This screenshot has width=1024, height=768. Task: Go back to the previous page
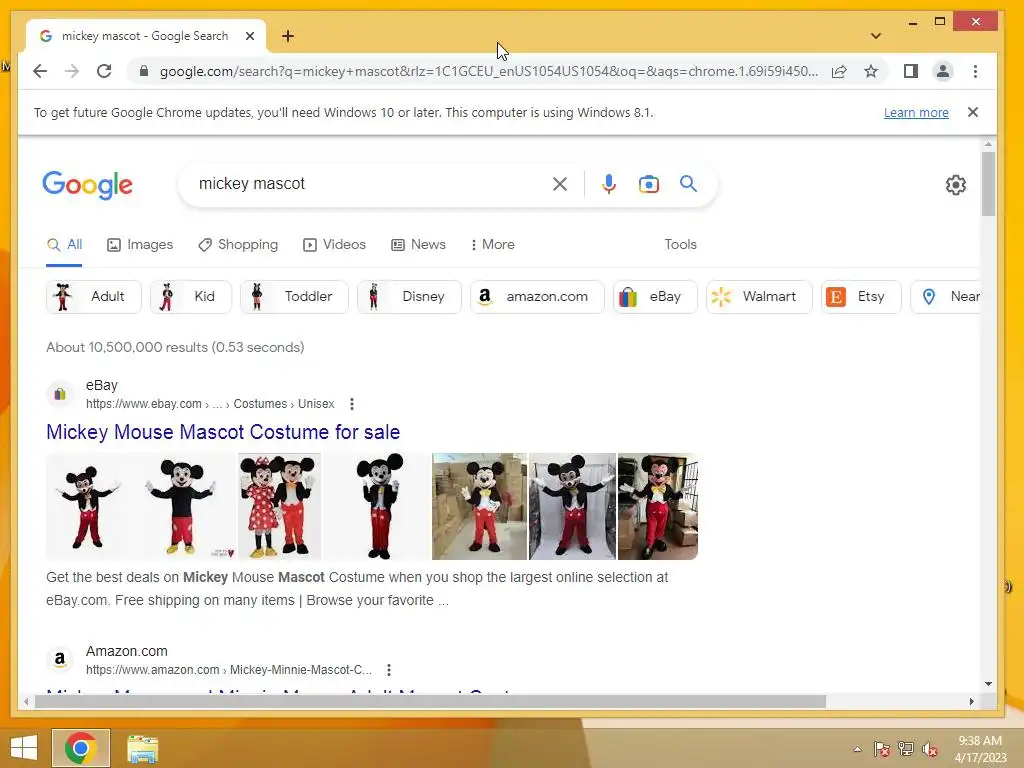click(x=40, y=71)
